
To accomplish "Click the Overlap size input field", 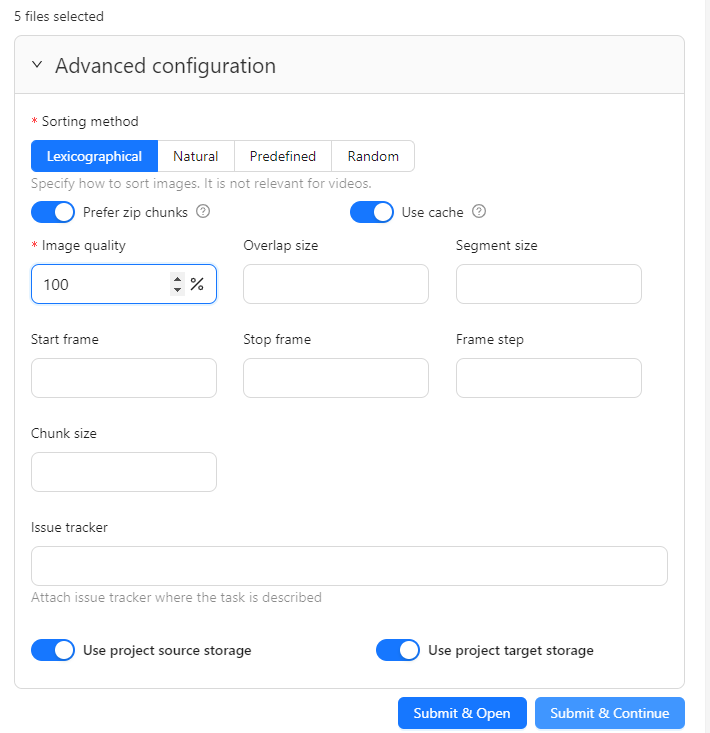I will click(x=336, y=284).
